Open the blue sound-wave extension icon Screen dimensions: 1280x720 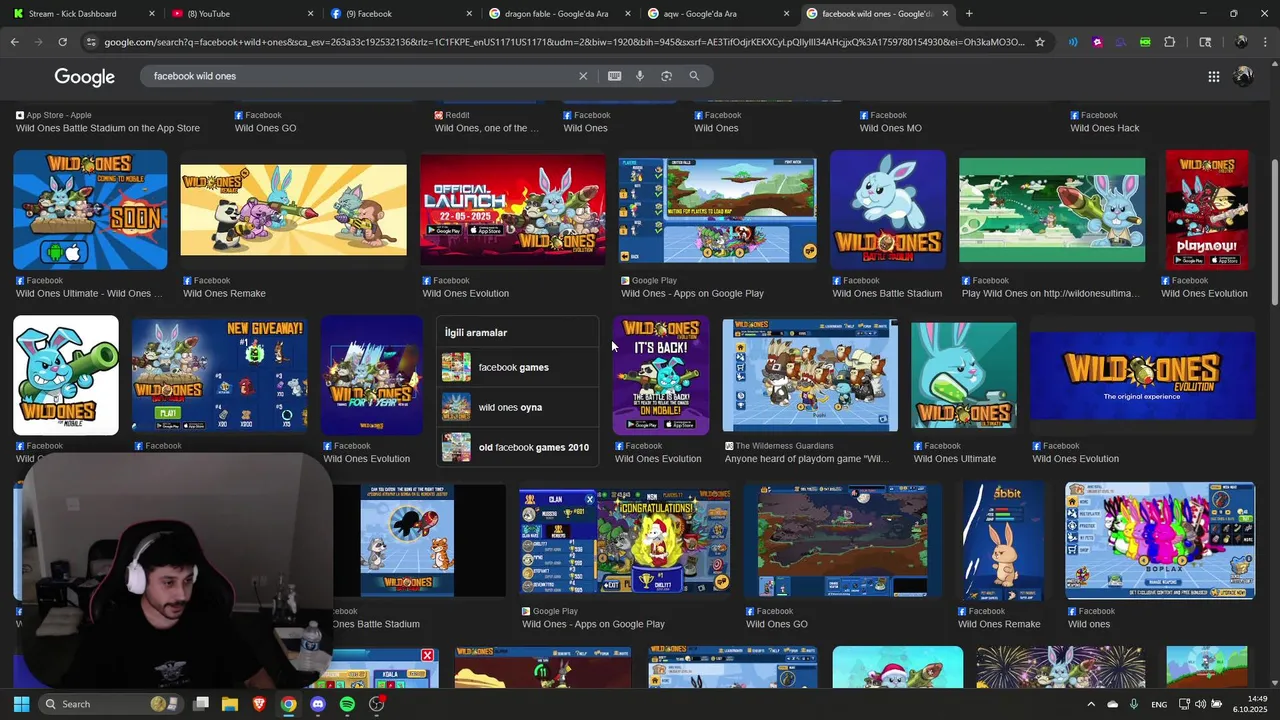click(1073, 42)
